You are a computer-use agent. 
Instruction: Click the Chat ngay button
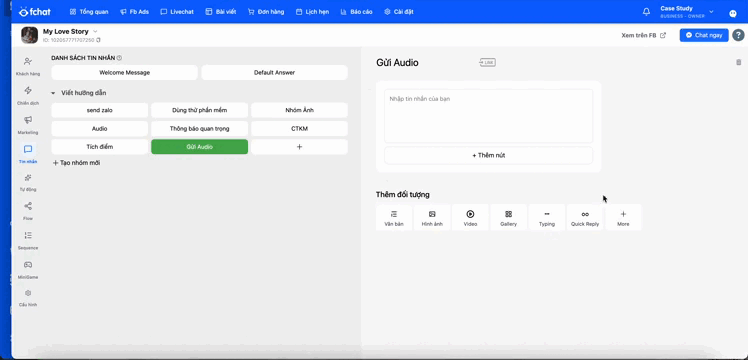(704, 35)
